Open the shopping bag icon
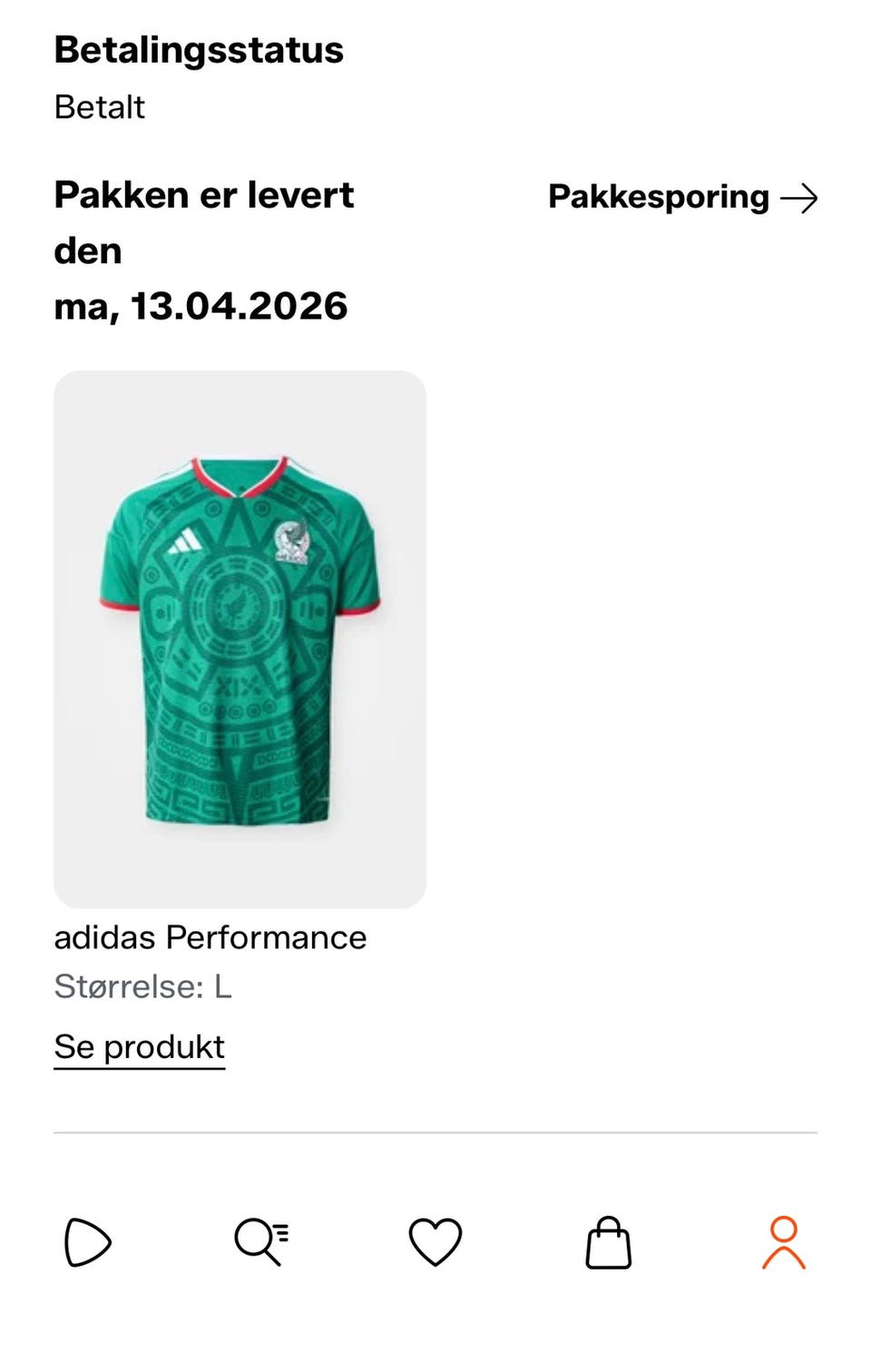The width and height of the screenshot is (871, 1372). point(609,1242)
